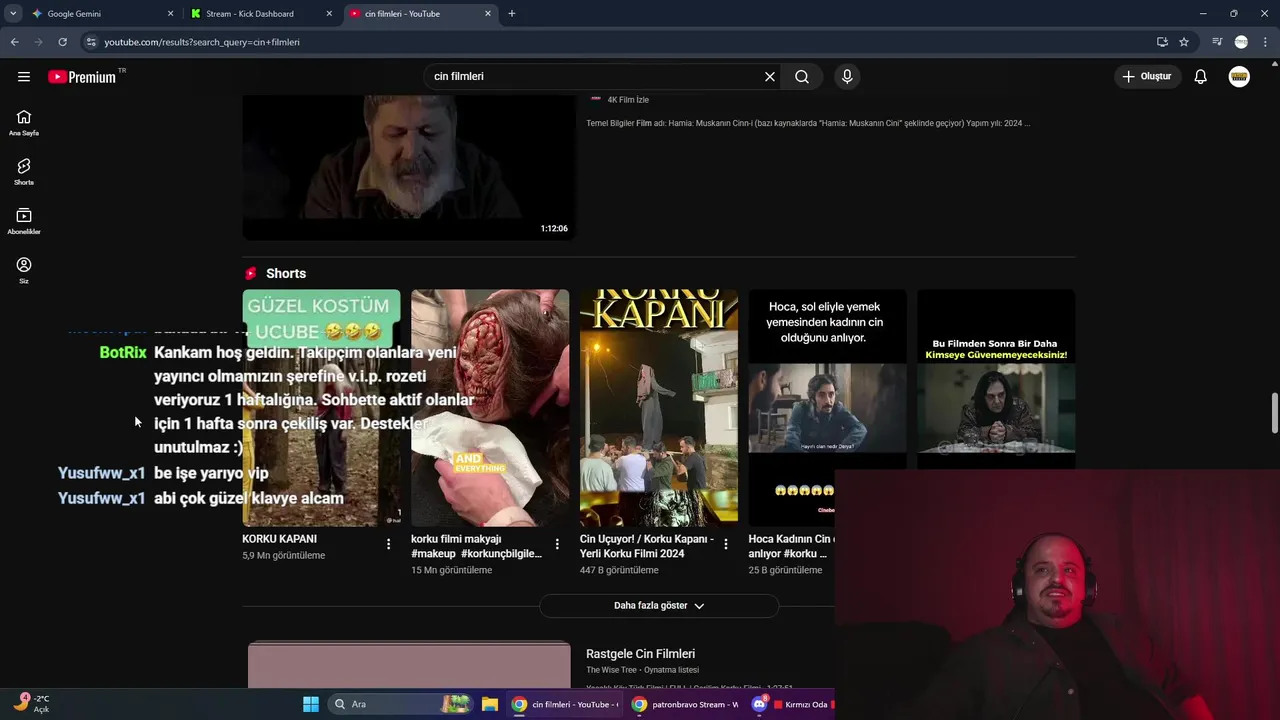The width and height of the screenshot is (1280, 720).
Task: Start voice search with the microphone
Action: click(847, 77)
